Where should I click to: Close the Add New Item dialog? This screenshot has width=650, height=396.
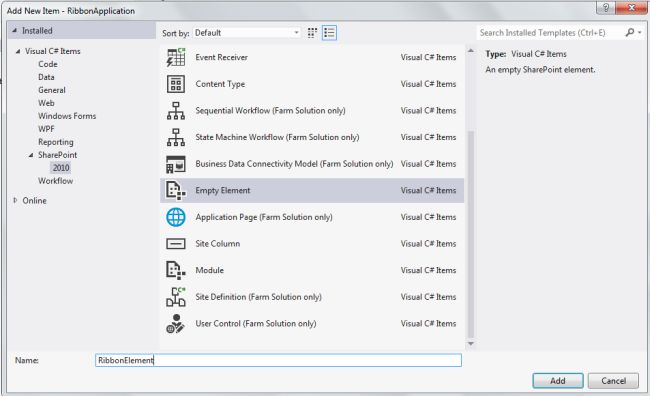[x=631, y=8]
